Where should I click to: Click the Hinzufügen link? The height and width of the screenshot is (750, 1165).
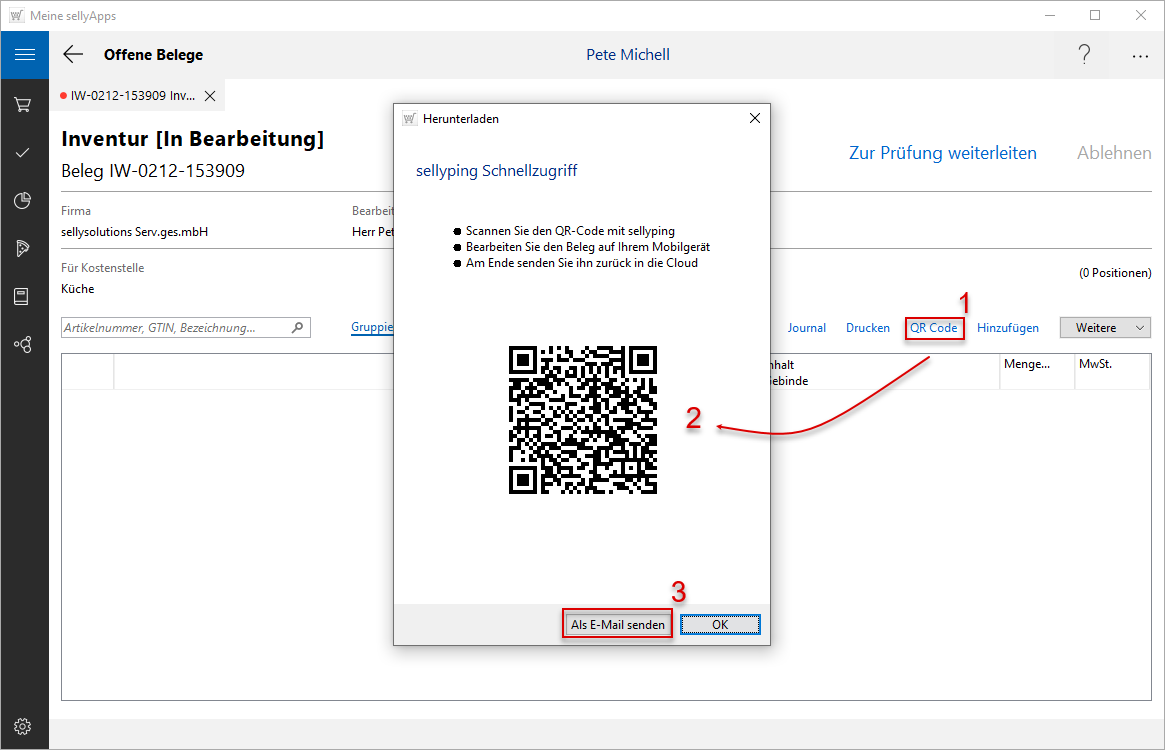tap(1007, 328)
